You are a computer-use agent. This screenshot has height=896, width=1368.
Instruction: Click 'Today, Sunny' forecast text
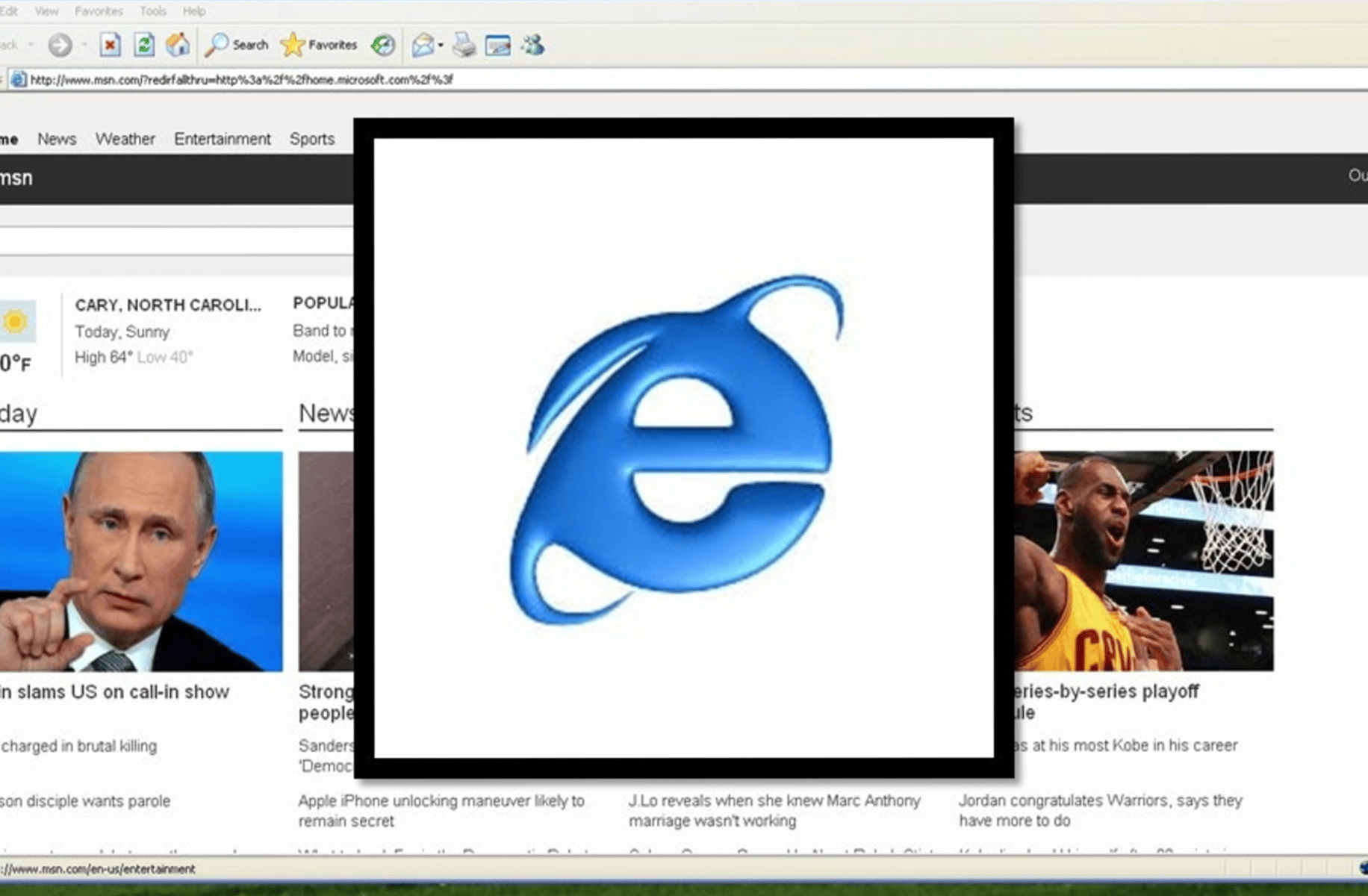pos(122,332)
